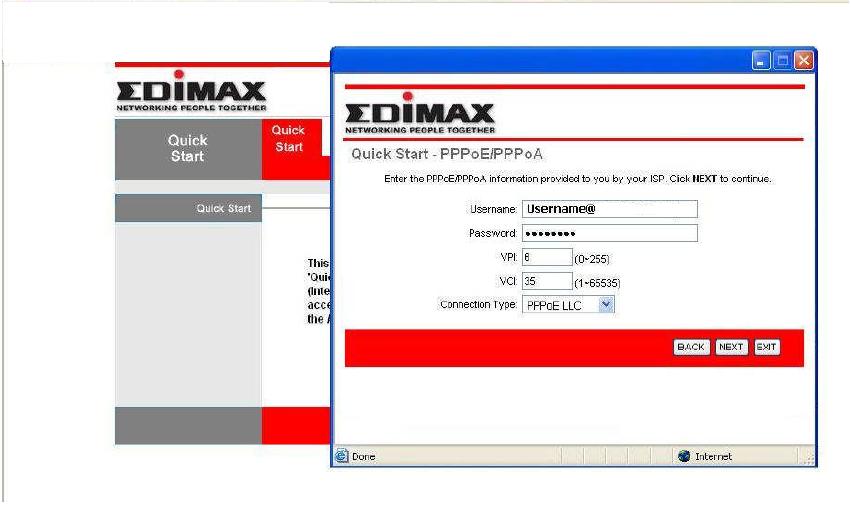
Task: Click the 'Internet' zone label
Action: click(713, 457)
